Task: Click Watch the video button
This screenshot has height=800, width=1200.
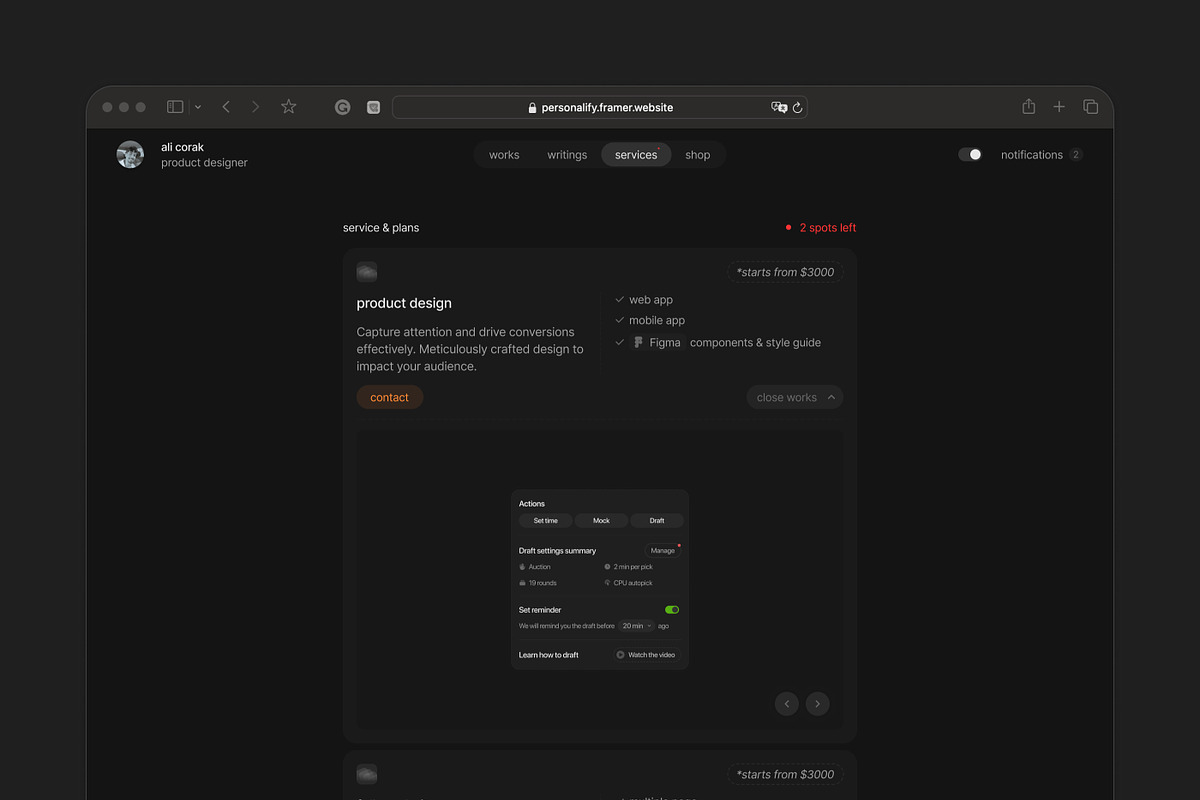Action: [x=646, y=655]
